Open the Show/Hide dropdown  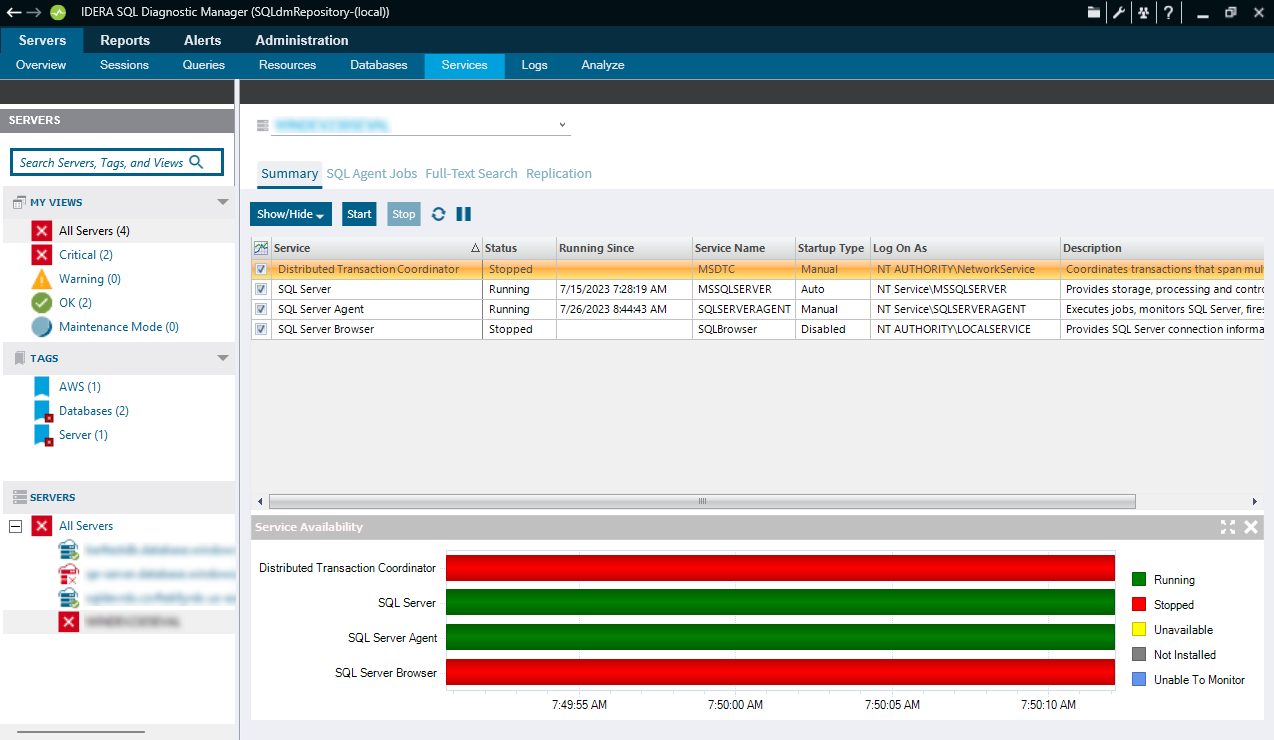pyautogui.click(x=291, y=214)
